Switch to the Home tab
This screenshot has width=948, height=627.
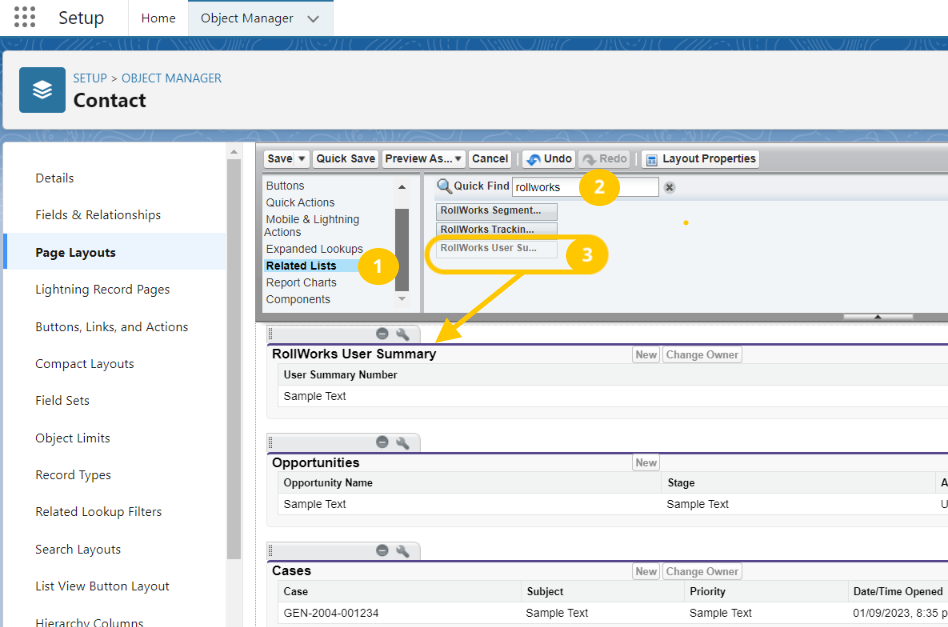tap(158, 18)
